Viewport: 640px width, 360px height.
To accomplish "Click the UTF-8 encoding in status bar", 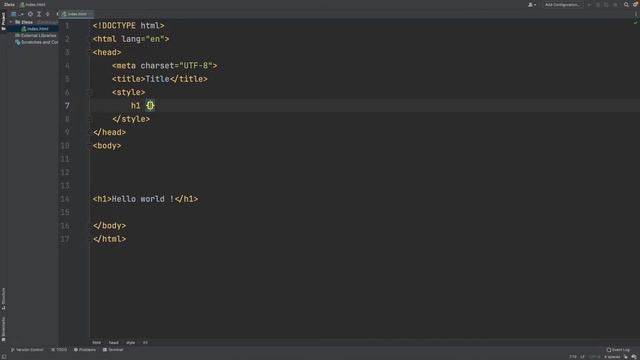I will coord(594,357).
